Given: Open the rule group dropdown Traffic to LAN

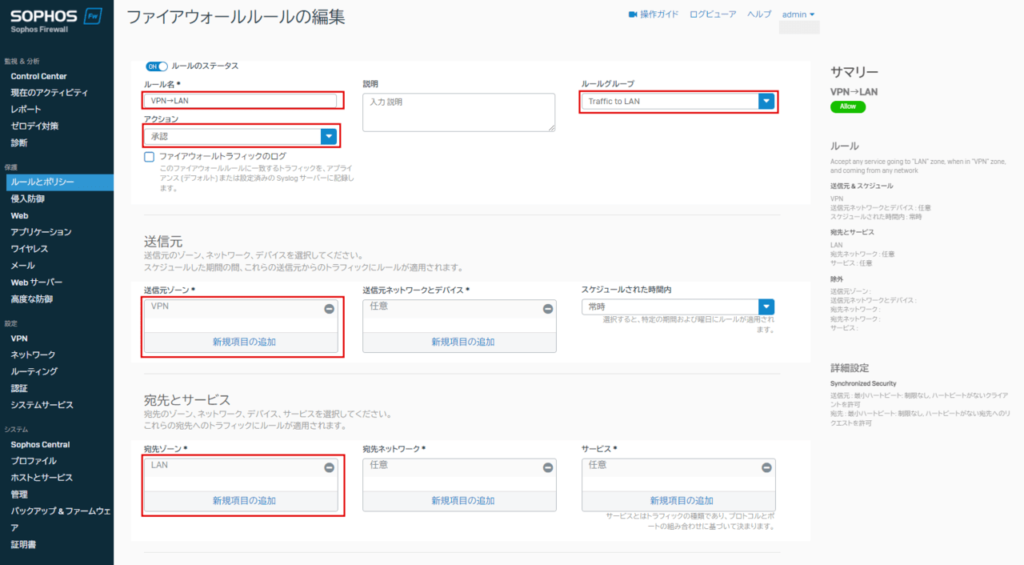Looking at the screenshot, I should (x=679, y=101).
